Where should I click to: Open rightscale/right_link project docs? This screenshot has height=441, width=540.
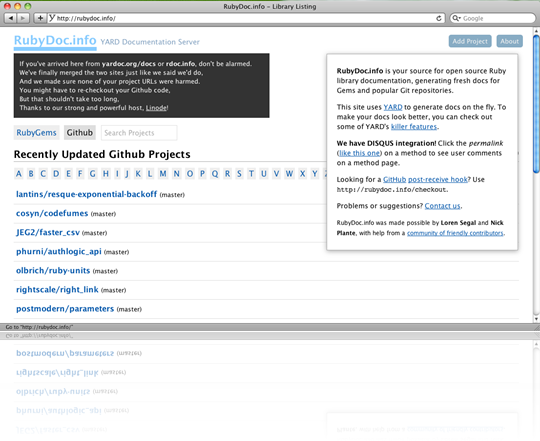[57, 290]
